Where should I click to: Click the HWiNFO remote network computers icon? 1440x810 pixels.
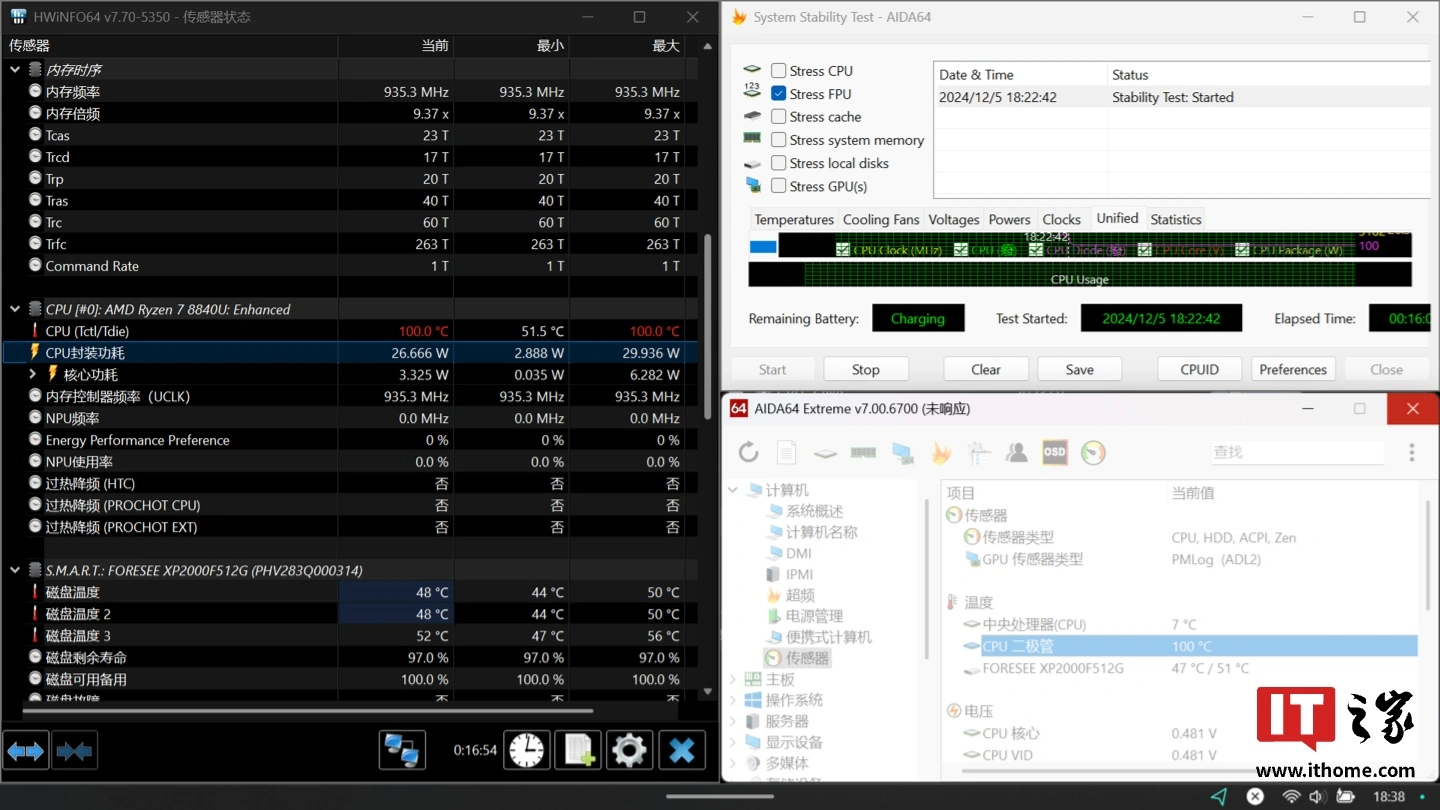(x=402, y=750)
